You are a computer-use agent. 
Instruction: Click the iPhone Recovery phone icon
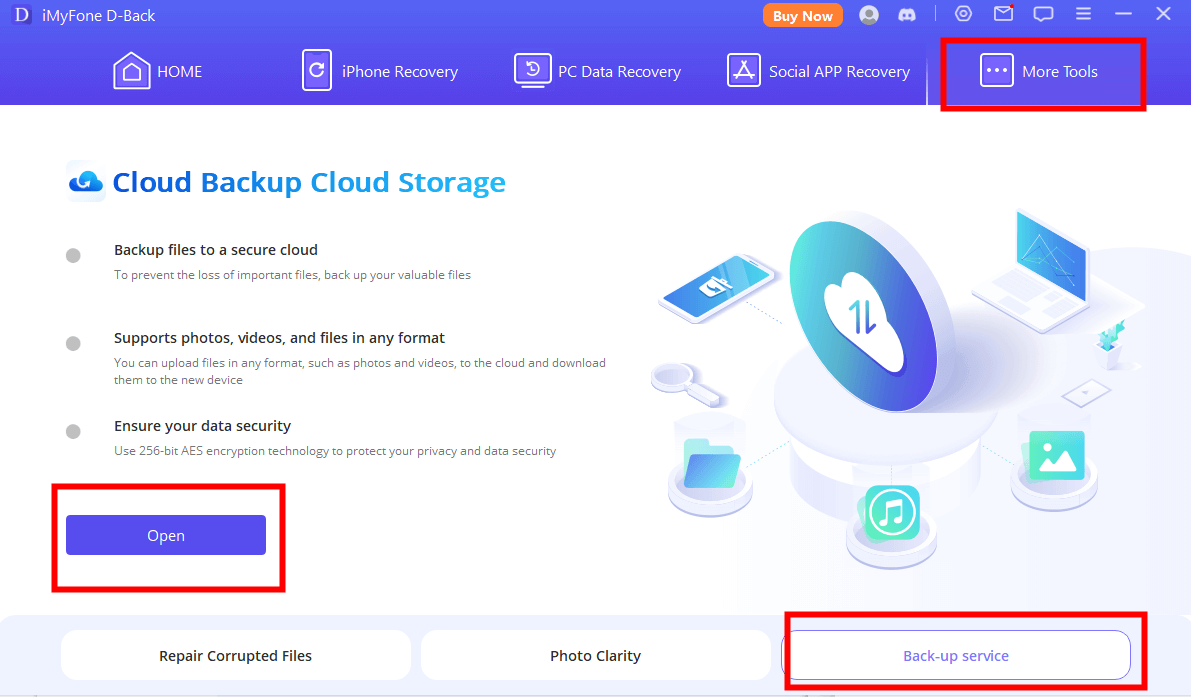point(317,71)
